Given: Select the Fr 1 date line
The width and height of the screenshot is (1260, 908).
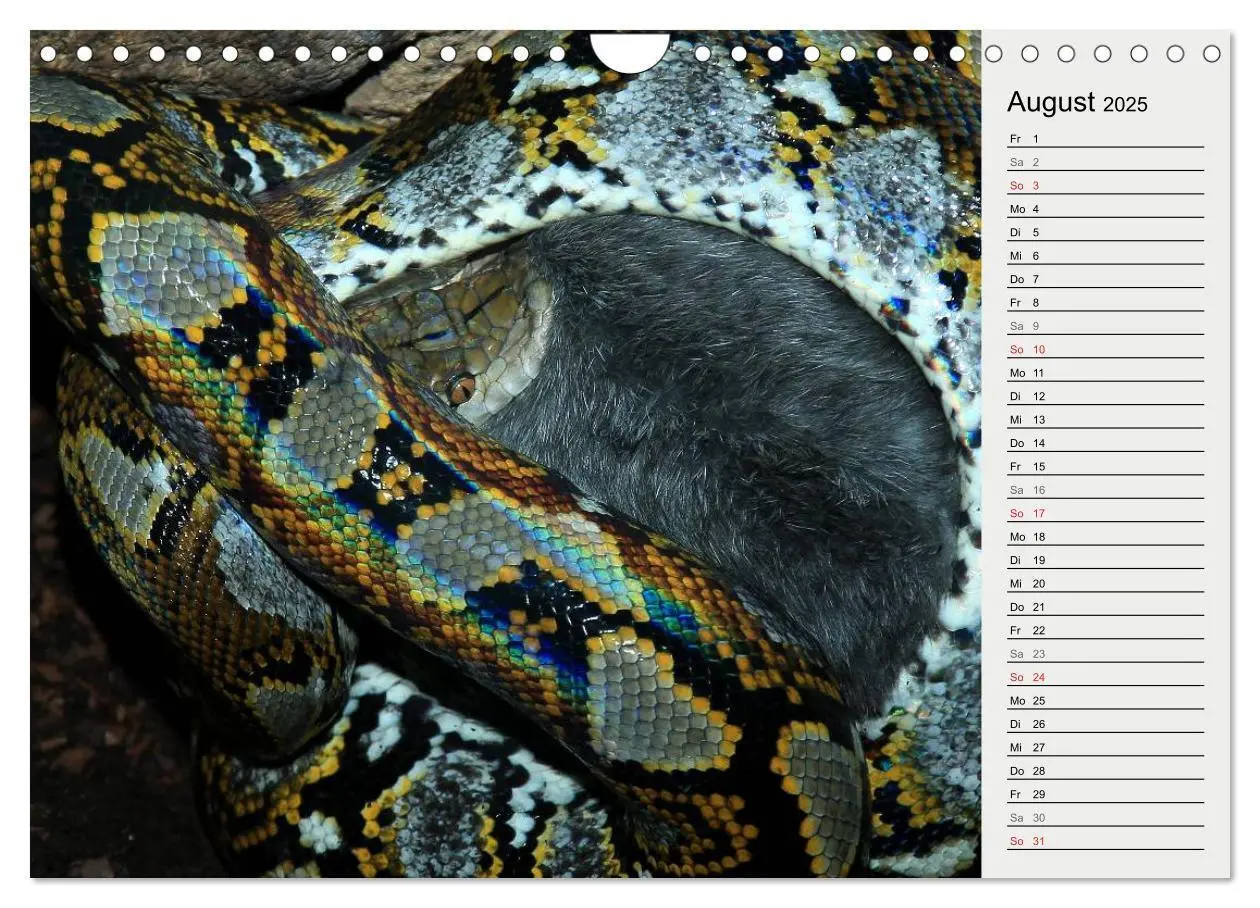Looking at the screenshot, I should pyautogui.click(x=1105, y=138).
